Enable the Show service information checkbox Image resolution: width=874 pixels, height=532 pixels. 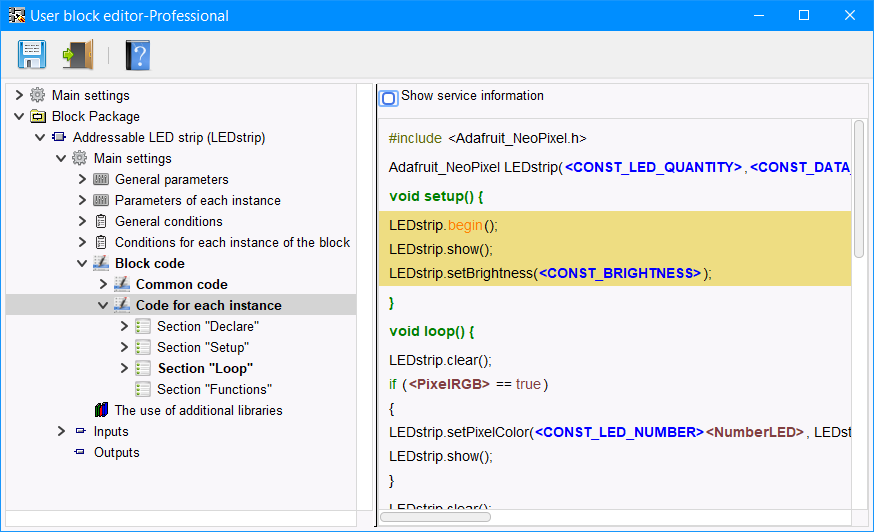[x=389, y=98]
